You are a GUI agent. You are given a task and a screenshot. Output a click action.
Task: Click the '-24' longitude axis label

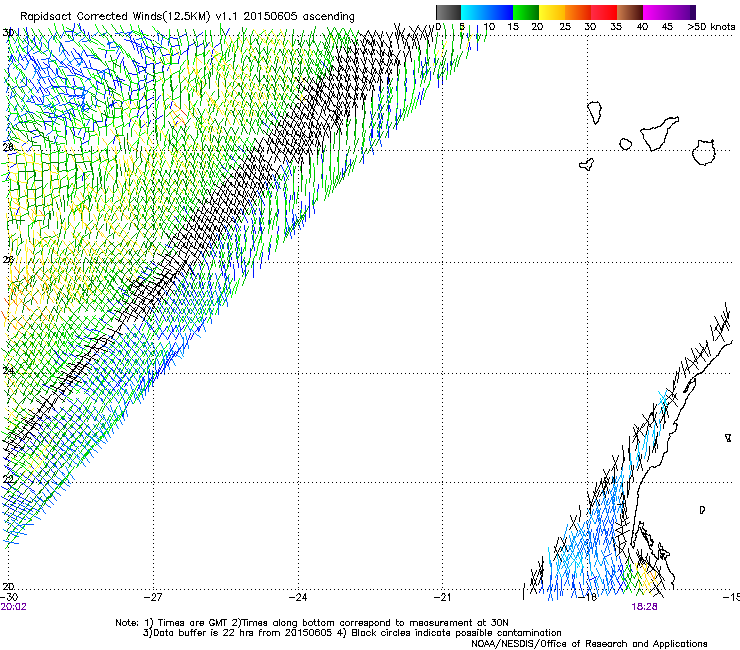pyautogui.click(x=298, y=597)
